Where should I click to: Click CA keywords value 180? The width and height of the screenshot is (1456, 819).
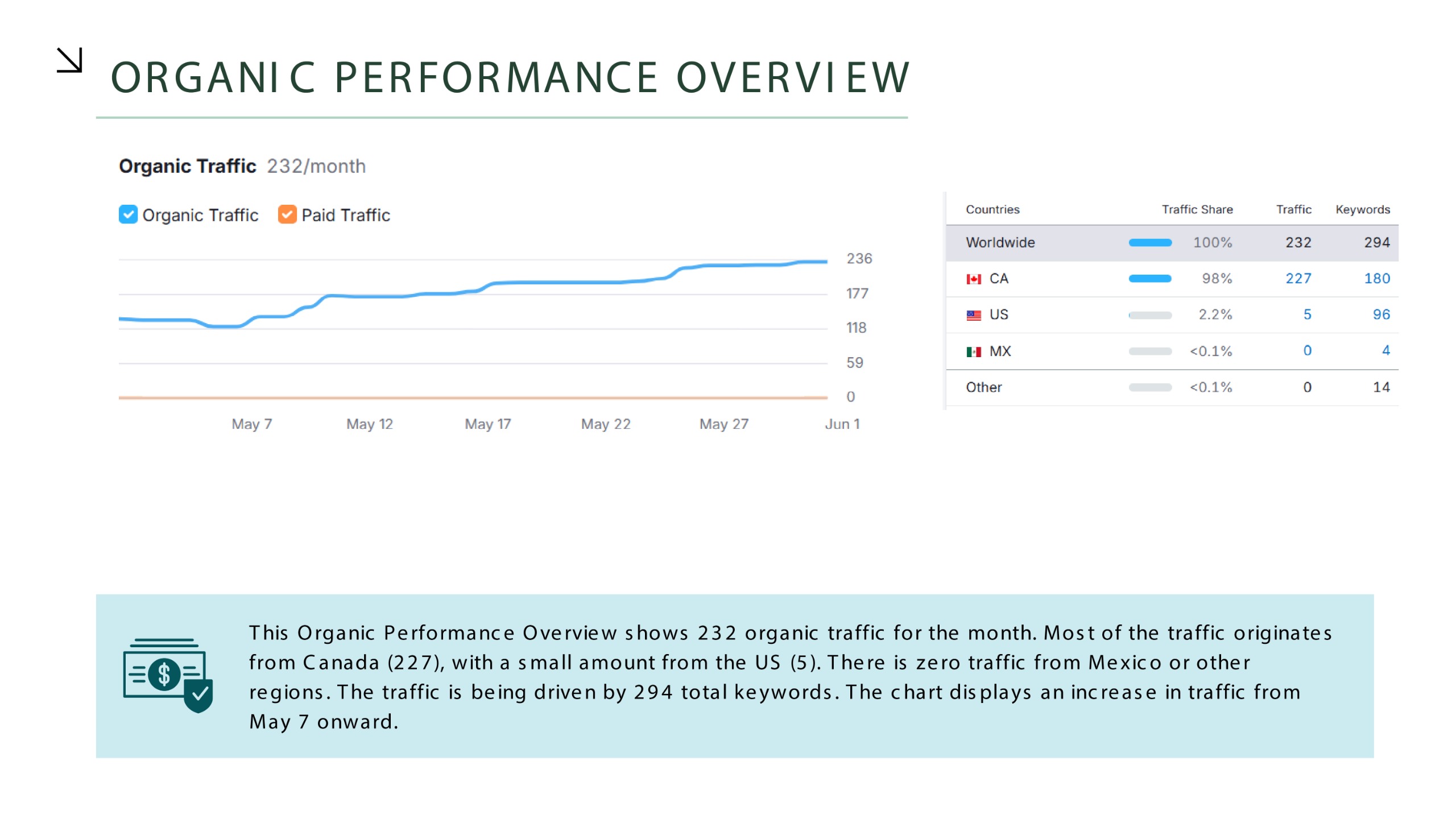coord(1376,278)
